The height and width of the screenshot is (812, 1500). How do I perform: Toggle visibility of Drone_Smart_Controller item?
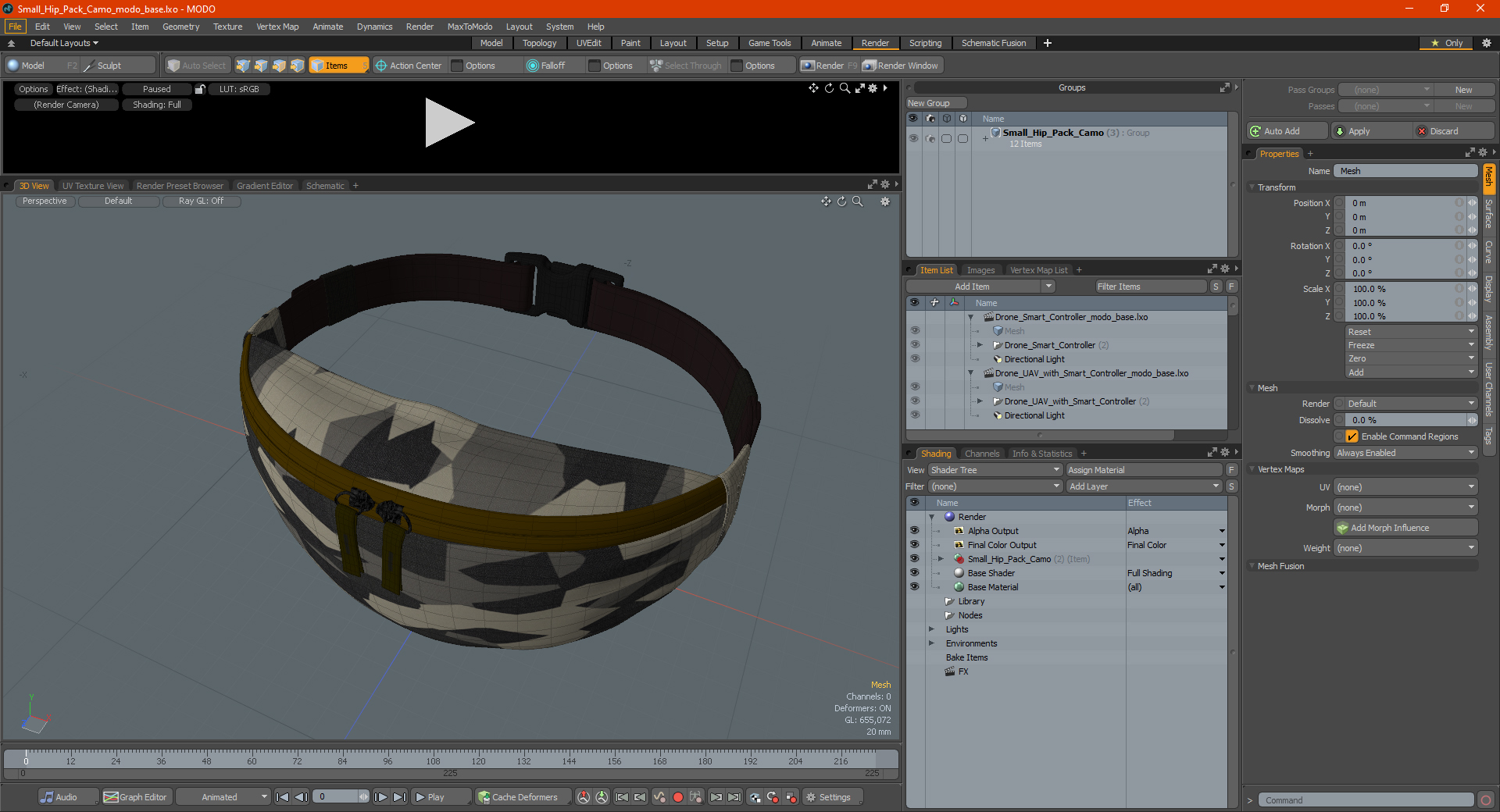point(915,345)
